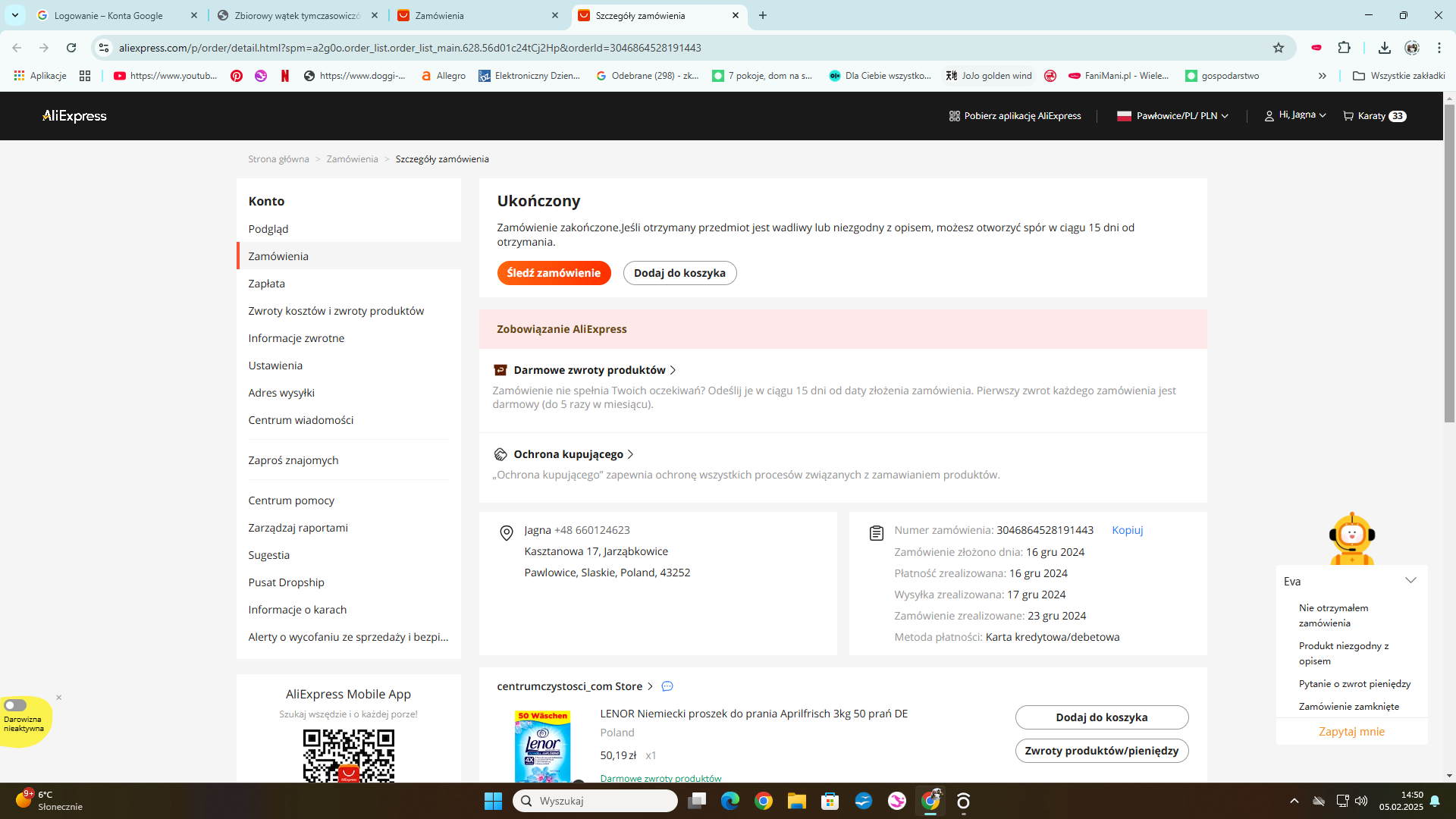Open YouTube bookmark
This screenshot has width=1456, height=819.
(x=165, y=76)
